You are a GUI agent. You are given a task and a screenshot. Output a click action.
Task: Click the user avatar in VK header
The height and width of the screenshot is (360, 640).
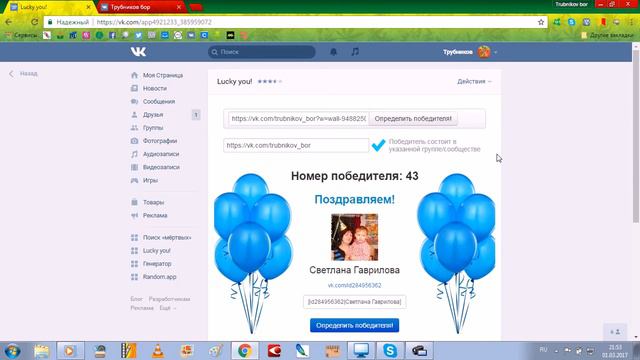point(484,52)
